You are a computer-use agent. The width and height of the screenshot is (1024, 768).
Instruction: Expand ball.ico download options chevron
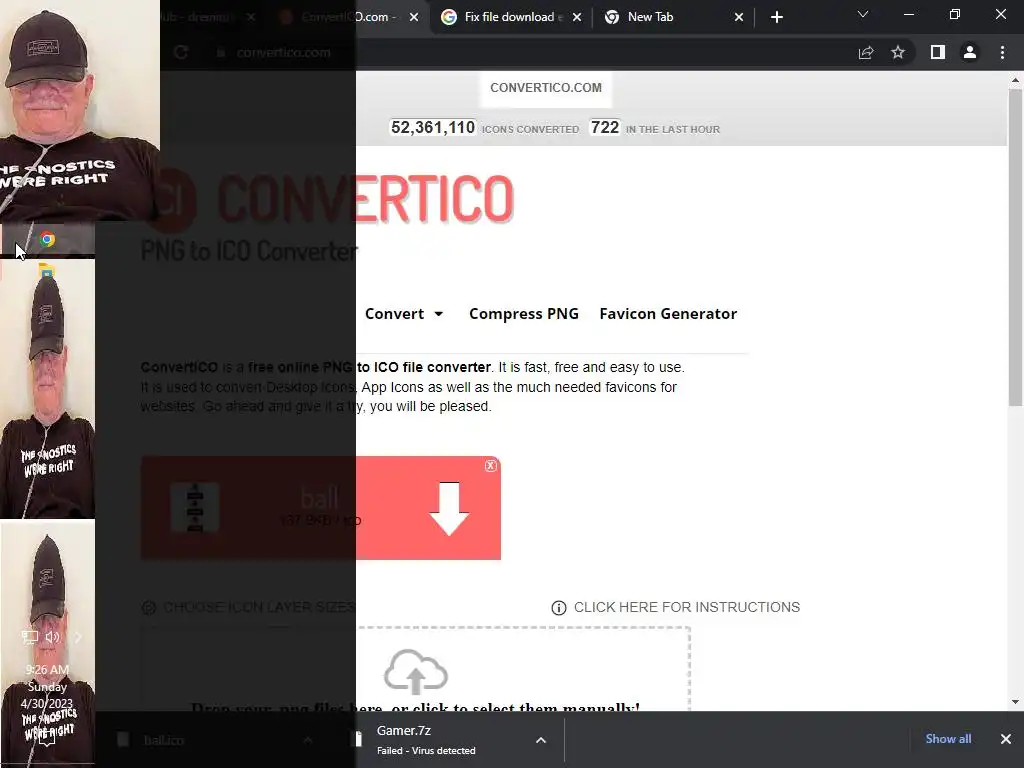click(x=308, y=740)
